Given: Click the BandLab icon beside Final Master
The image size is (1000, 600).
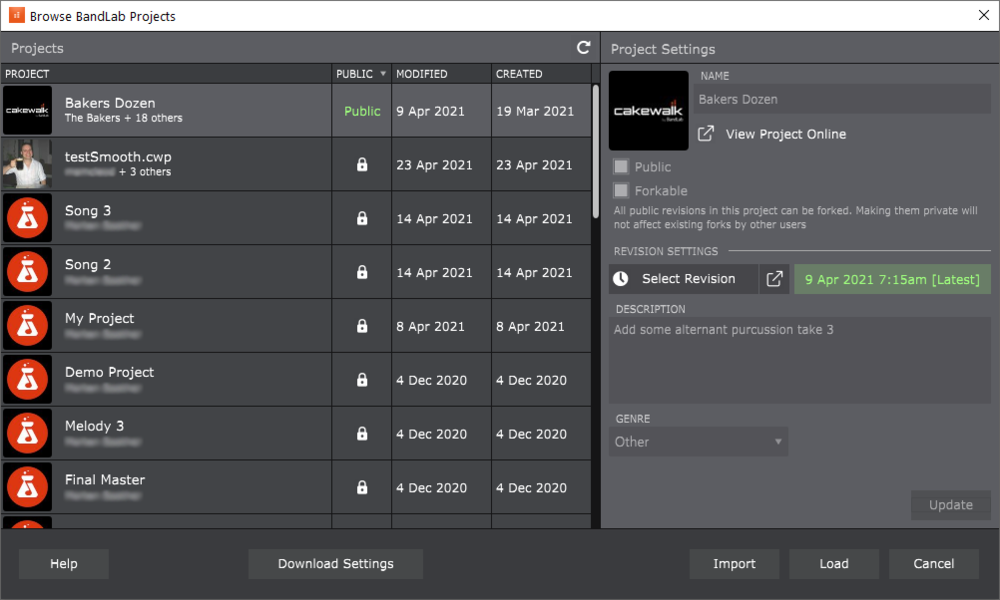Looking at the screenshot, I should coord(27,488).
